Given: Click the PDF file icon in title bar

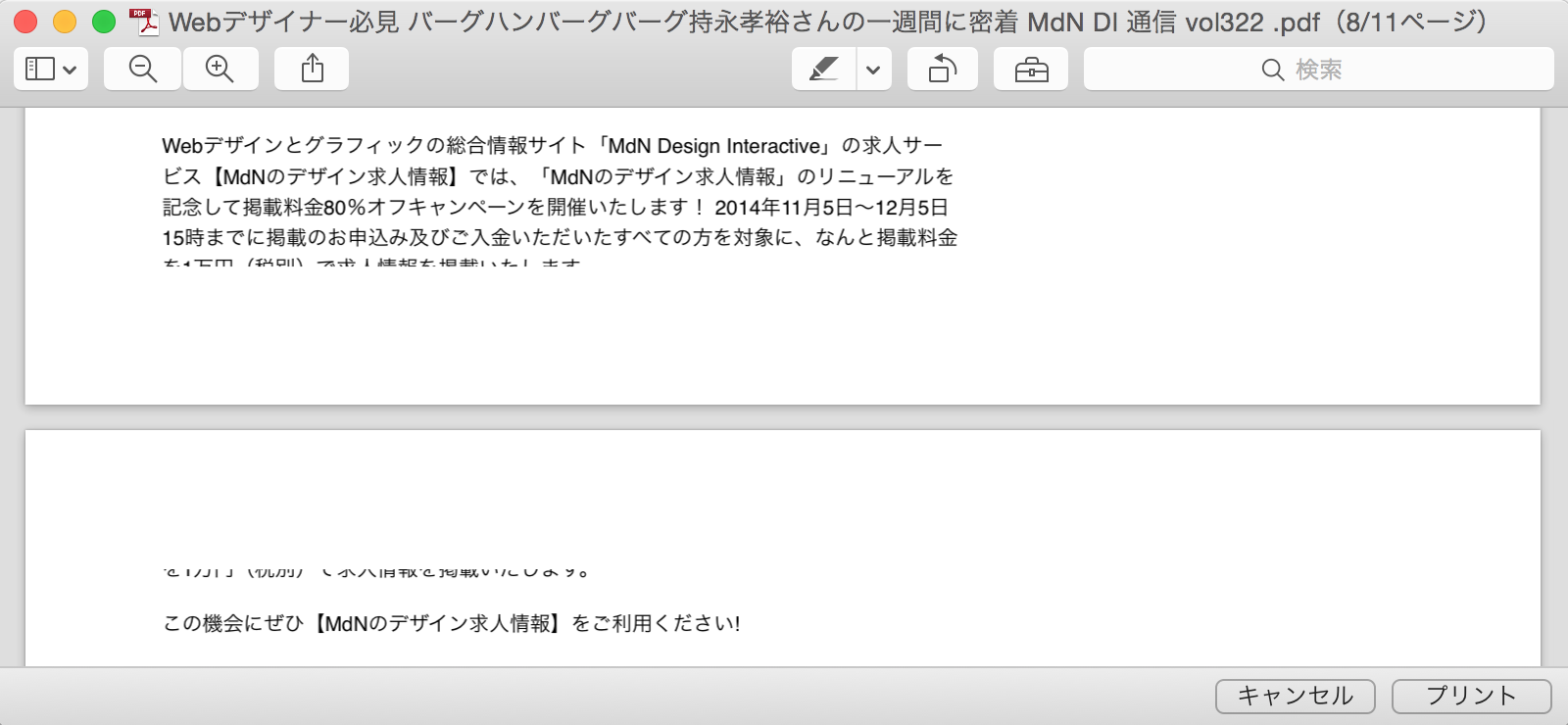Looking at the screenshot, I should pyautogui.click(x=144, y=22).
